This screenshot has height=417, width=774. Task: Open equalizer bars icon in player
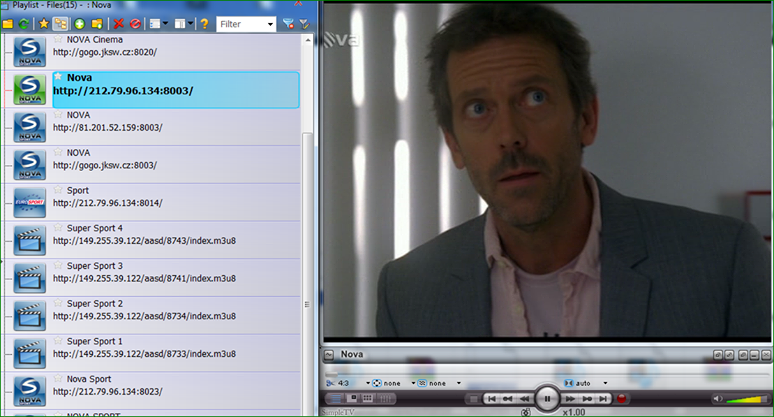coord(386,398)
